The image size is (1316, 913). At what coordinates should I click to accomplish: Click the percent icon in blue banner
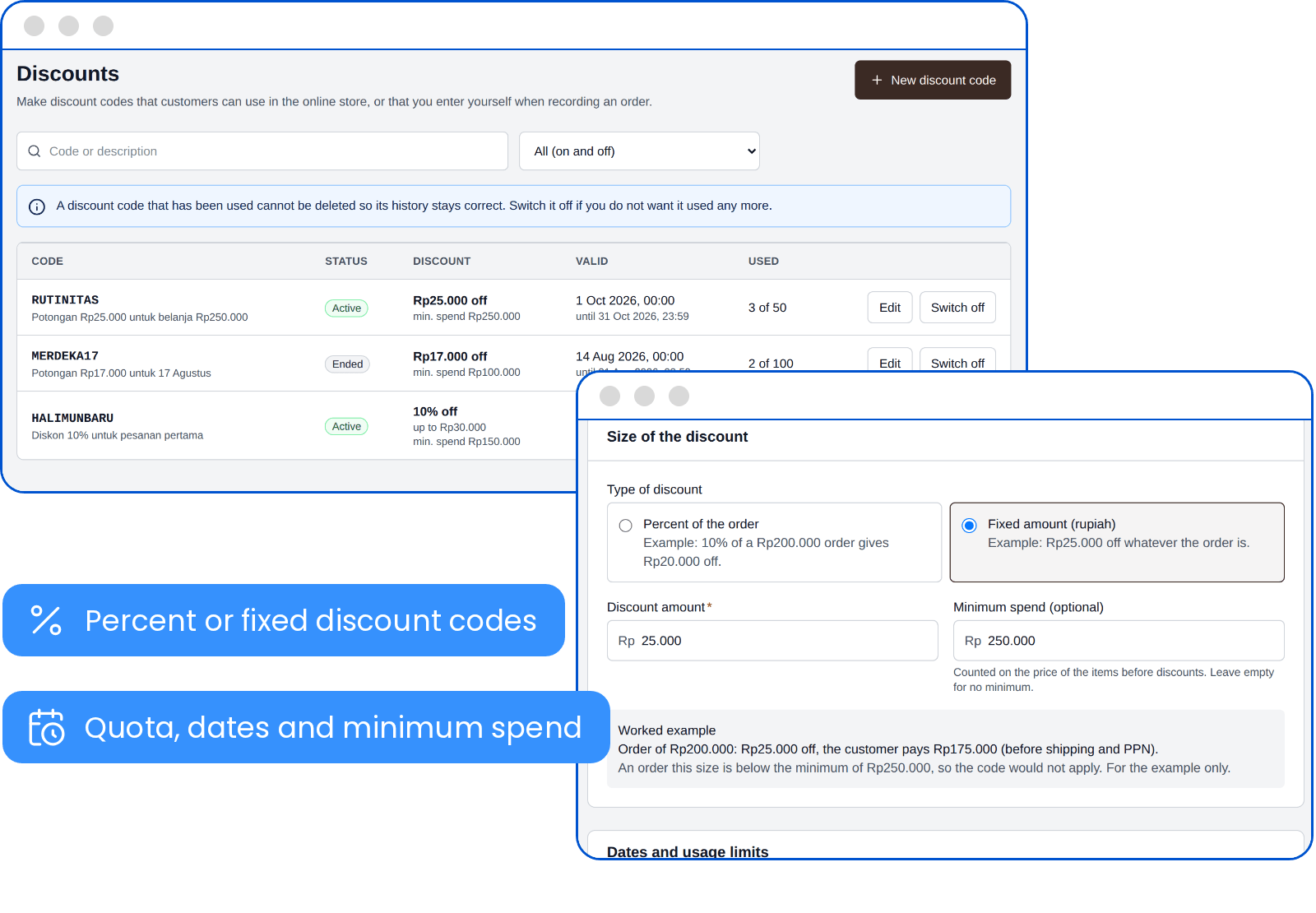pyautogui.click(x=46, y=620)
